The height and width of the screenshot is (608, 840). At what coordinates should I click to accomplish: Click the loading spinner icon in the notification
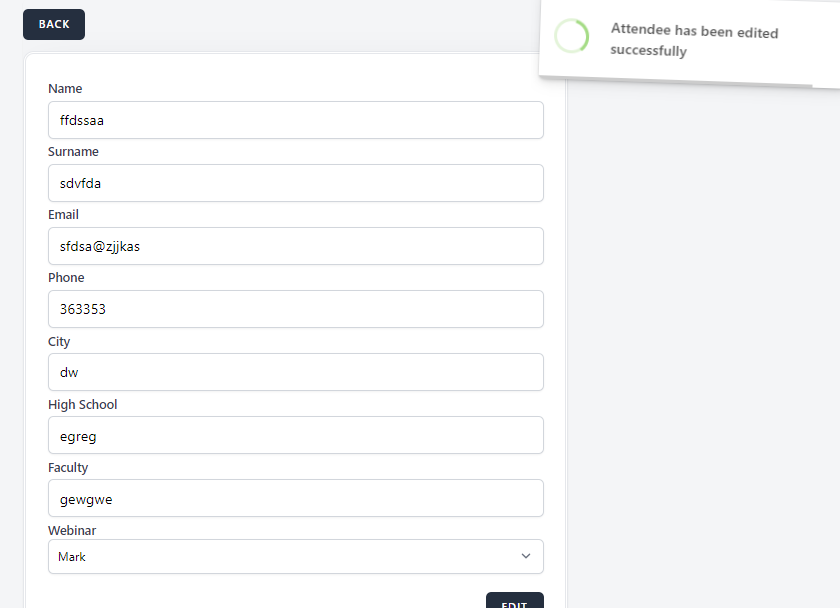coord(572,36)
